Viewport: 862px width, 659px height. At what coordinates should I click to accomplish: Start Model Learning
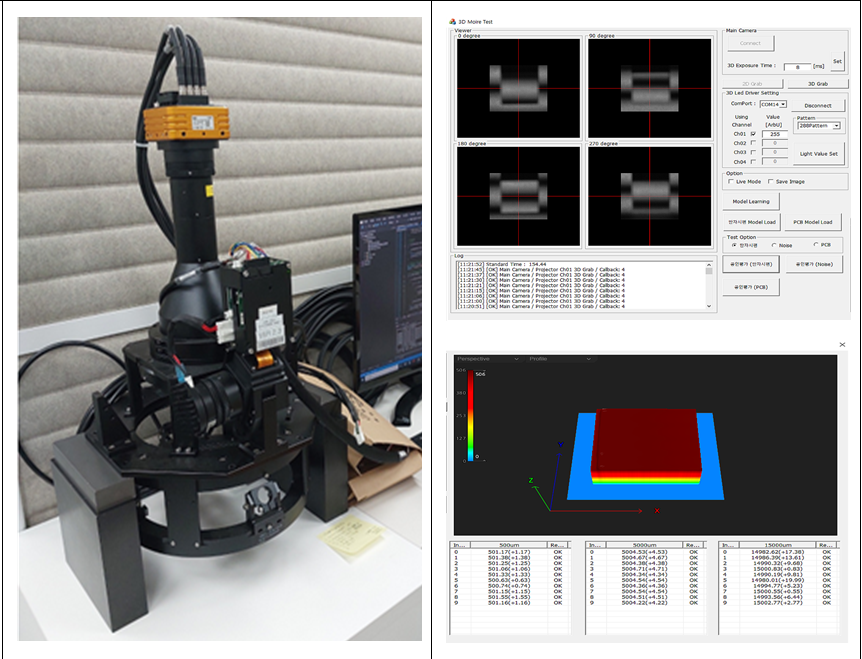coord(751,201)
